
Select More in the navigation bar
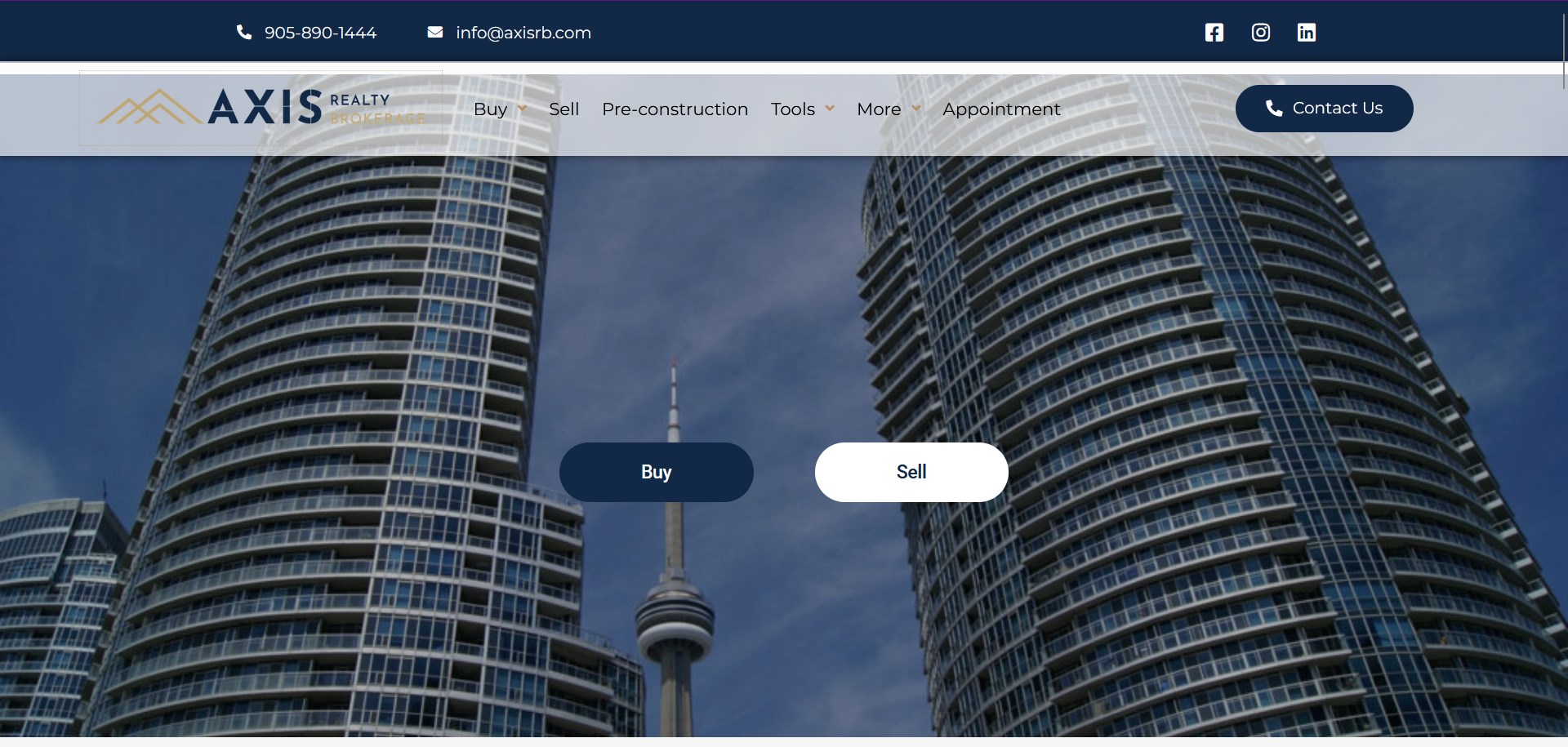click(x=879, y=109)
